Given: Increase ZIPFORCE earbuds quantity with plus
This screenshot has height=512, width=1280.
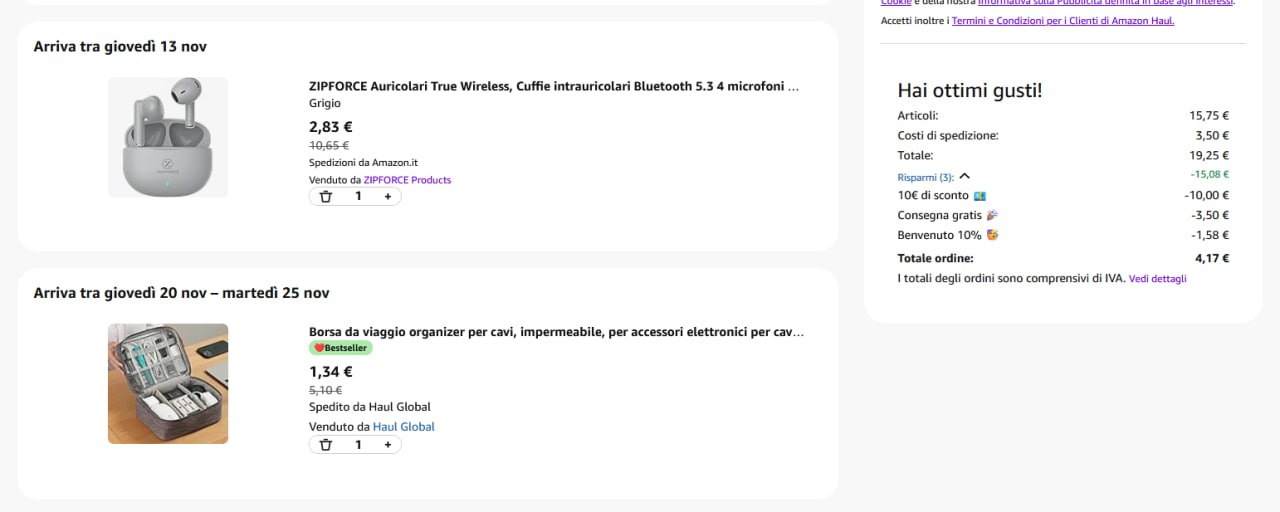Looking at the screenshot, I should pos(388,197).
